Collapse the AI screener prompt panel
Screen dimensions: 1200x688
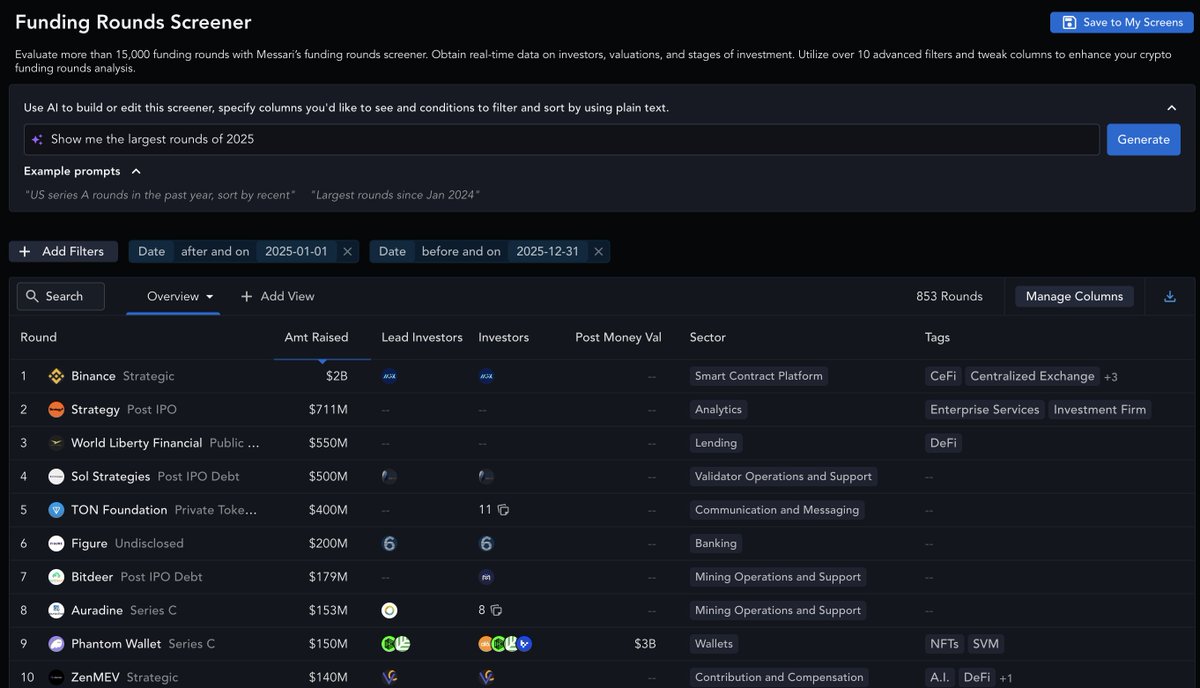(1171, 108)
